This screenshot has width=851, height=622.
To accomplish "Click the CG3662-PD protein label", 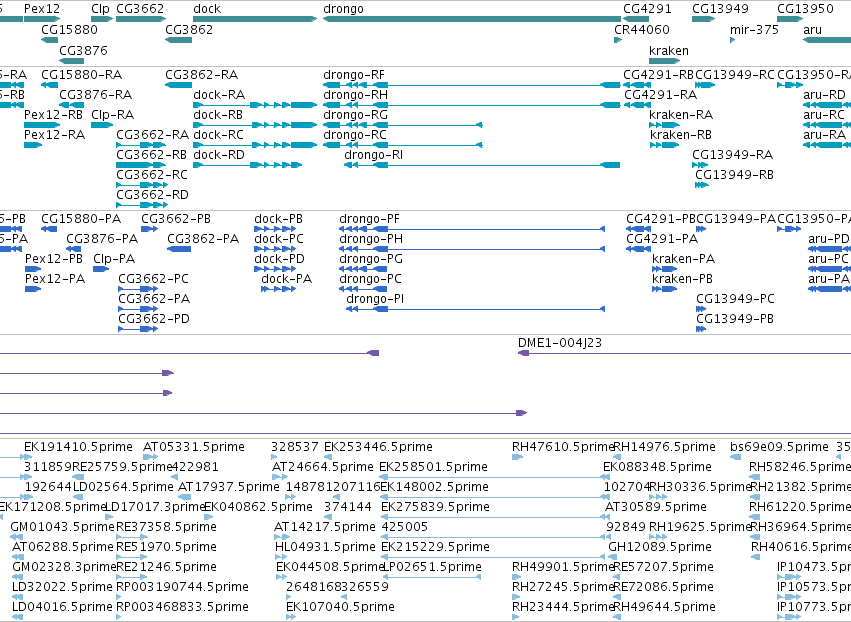I will 154,319.
